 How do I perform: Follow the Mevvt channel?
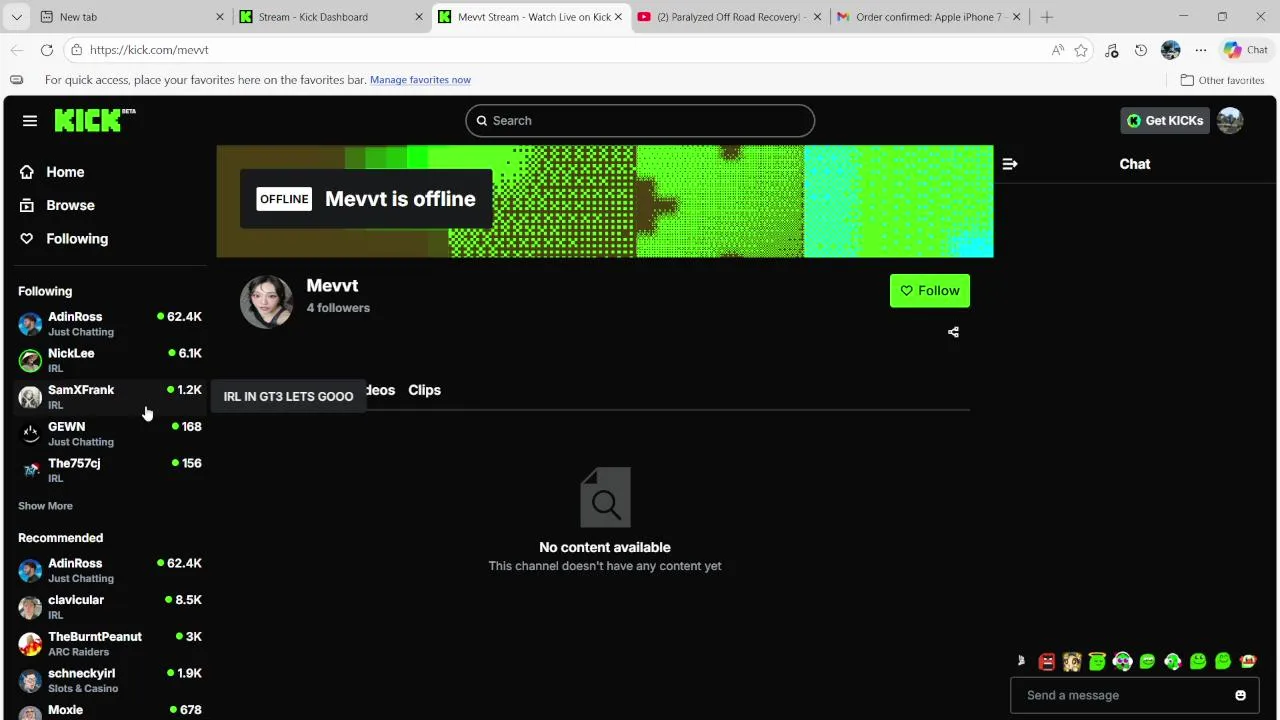tap(930, 290)
